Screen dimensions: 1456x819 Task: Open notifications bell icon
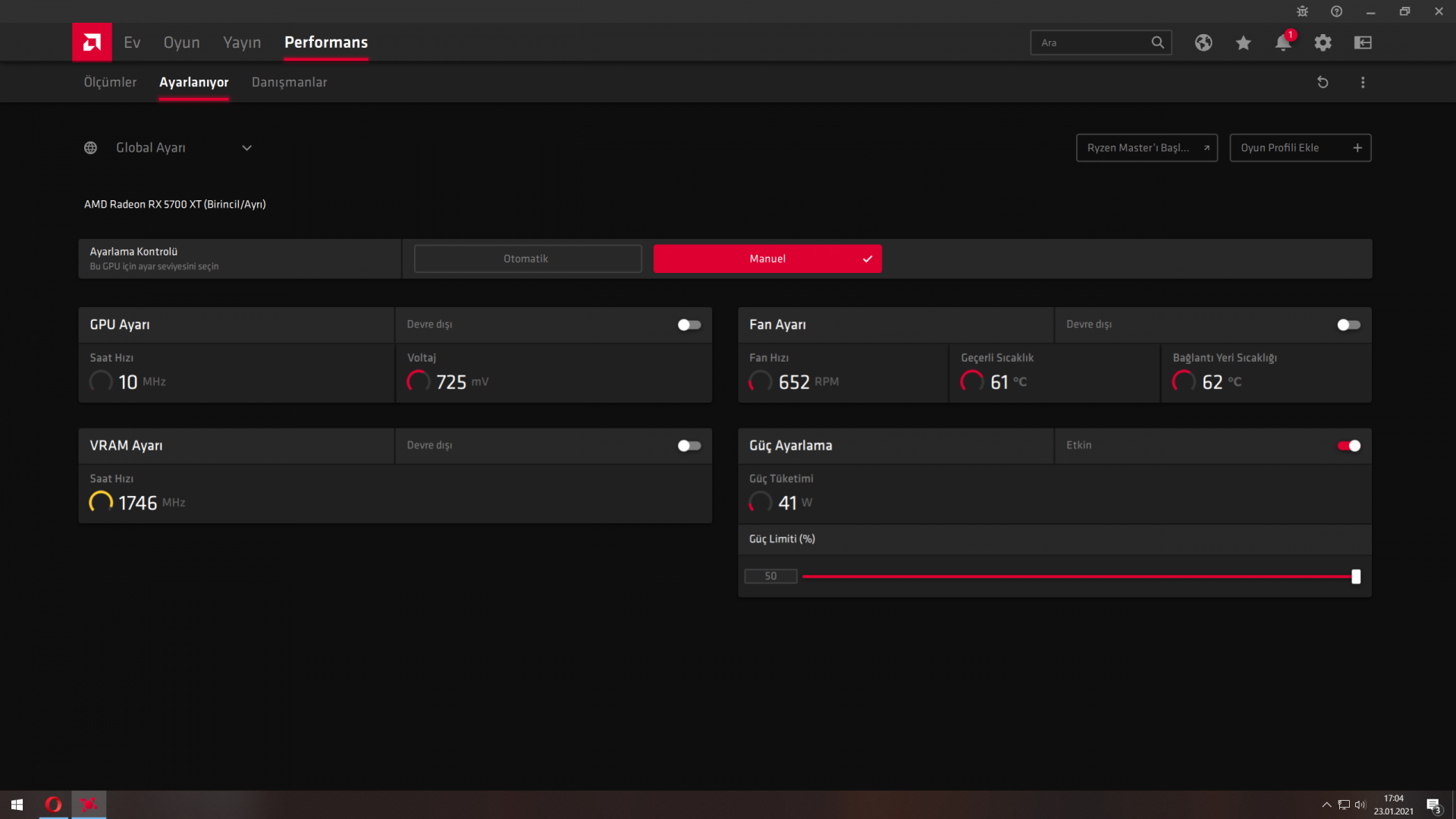click(x=1282, y=42)
